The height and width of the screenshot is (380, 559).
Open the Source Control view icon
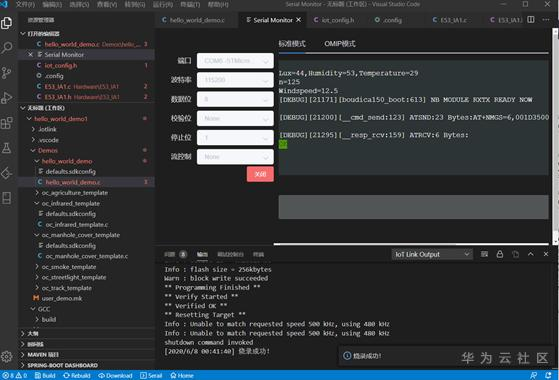point(7,73)
